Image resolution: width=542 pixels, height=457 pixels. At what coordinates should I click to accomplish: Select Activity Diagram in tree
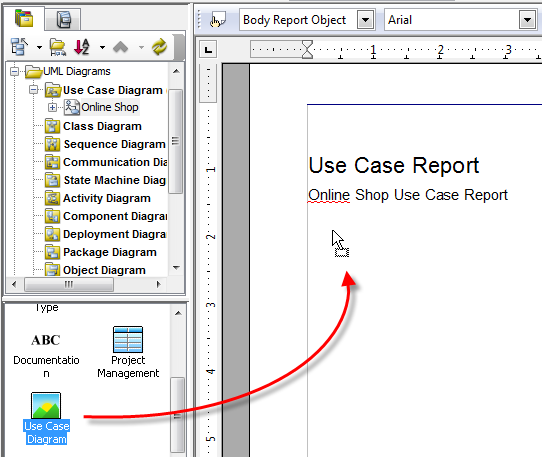point(107,198)
